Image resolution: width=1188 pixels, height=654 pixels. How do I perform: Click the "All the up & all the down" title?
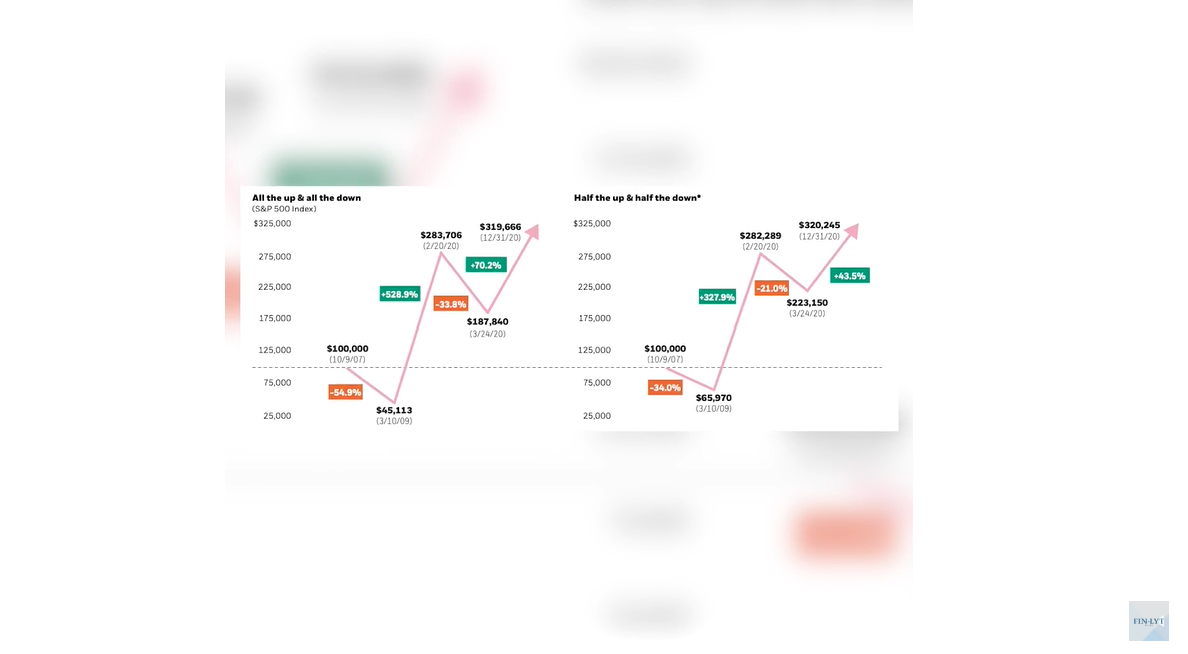pyautogui.click(x=306, y=198)
